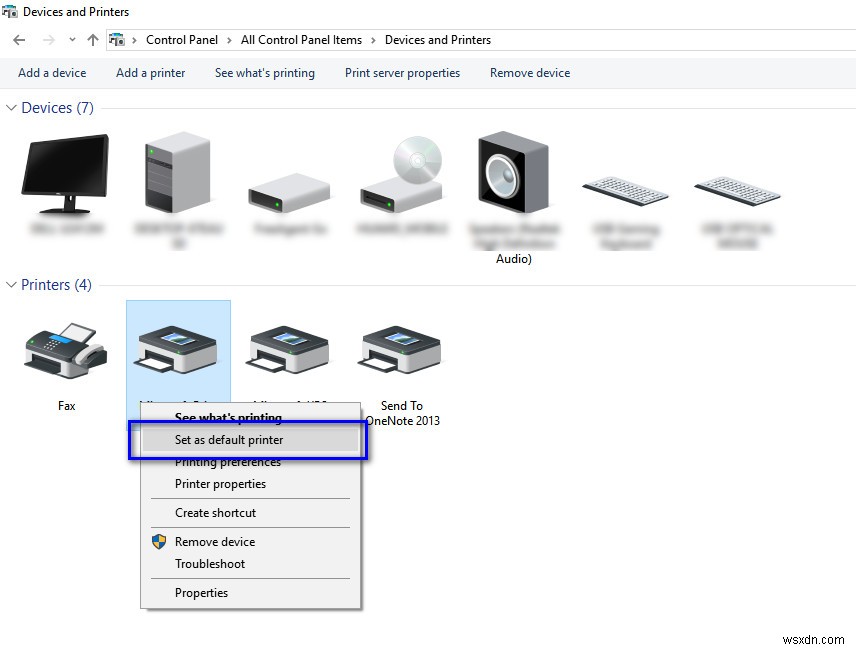Open Printer properties from context menu

[x=250, y=484]
